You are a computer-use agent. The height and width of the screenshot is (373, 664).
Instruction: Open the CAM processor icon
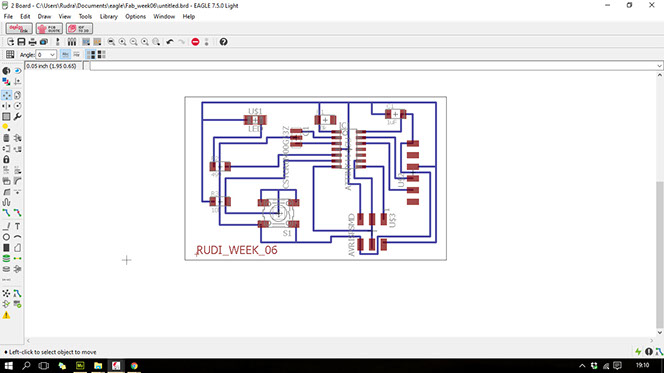[44, 42]
